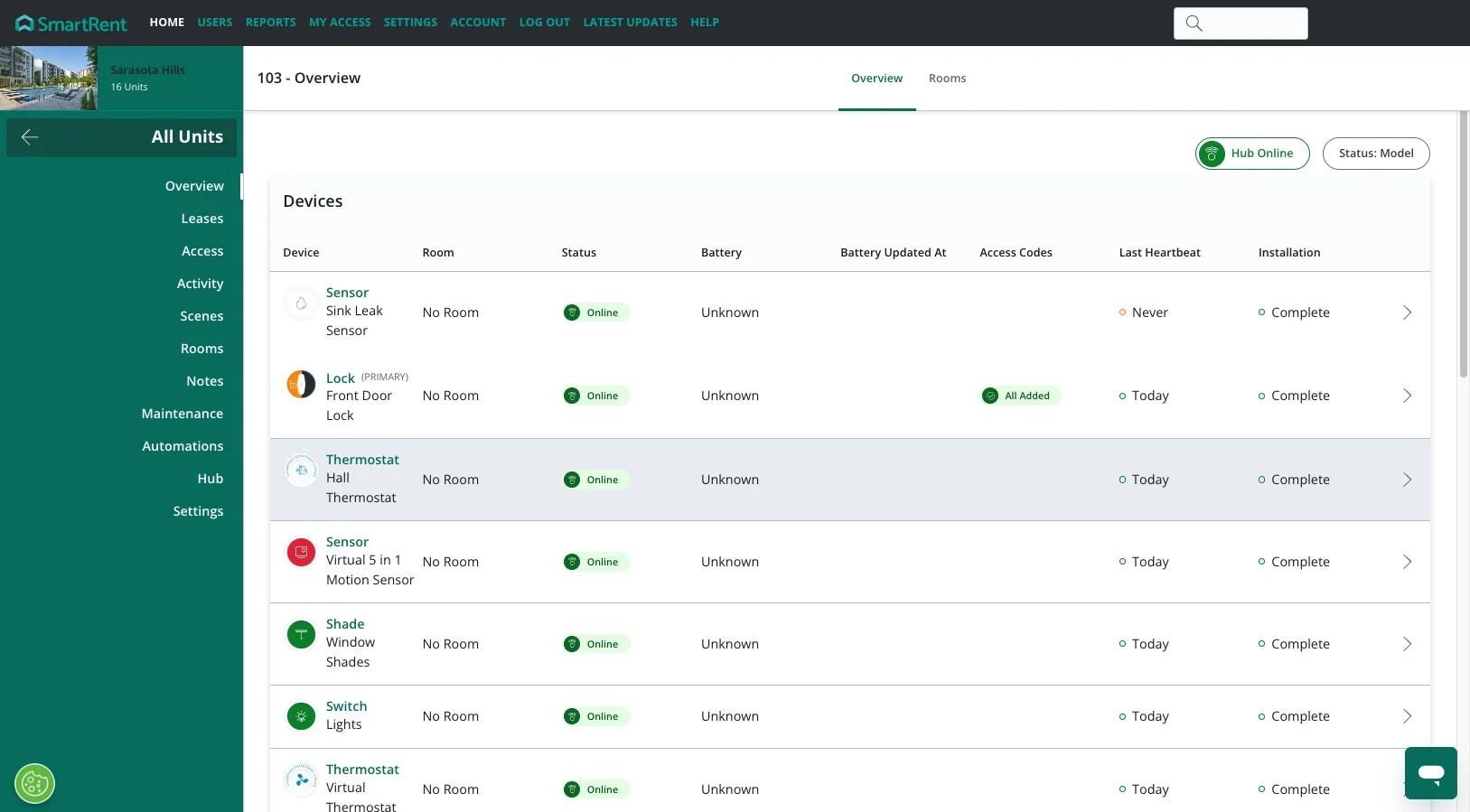Go to Hub in the sidebar

point(211,479)
